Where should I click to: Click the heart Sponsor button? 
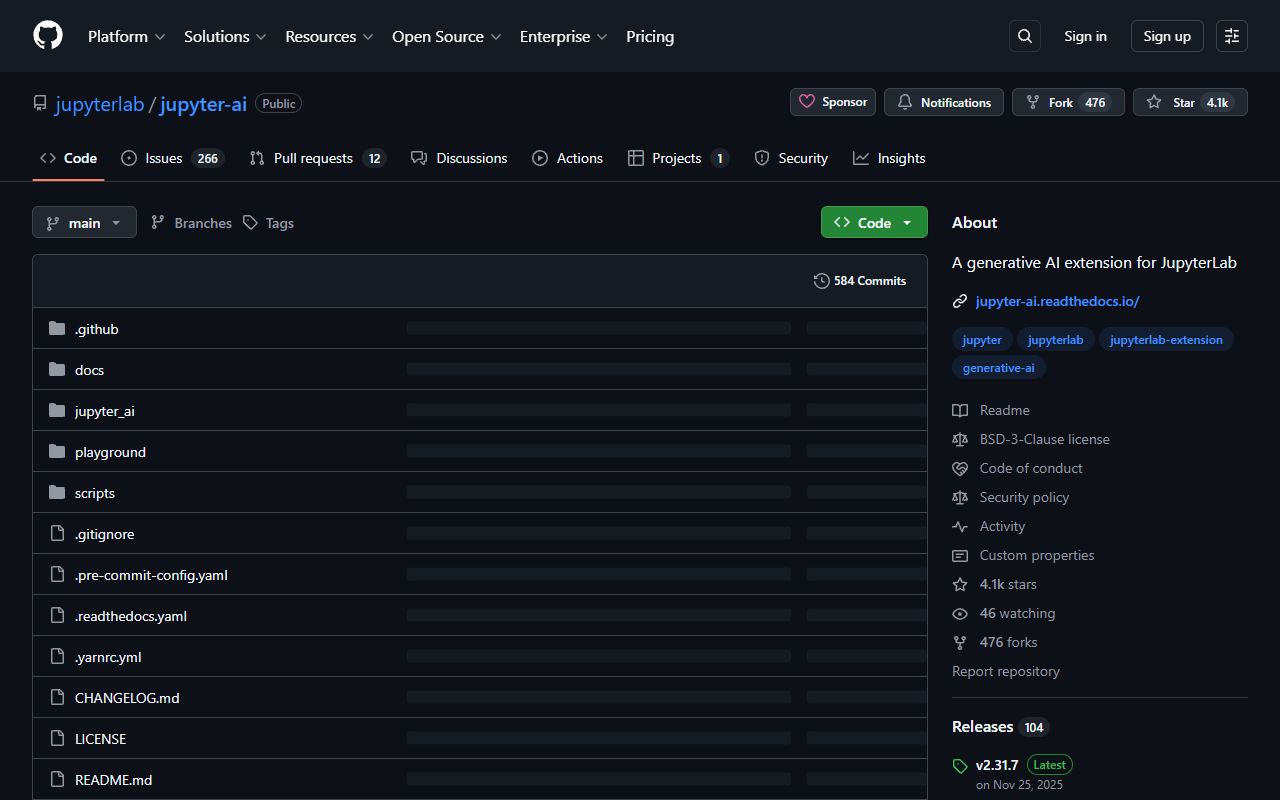click(x=833, y=102)
